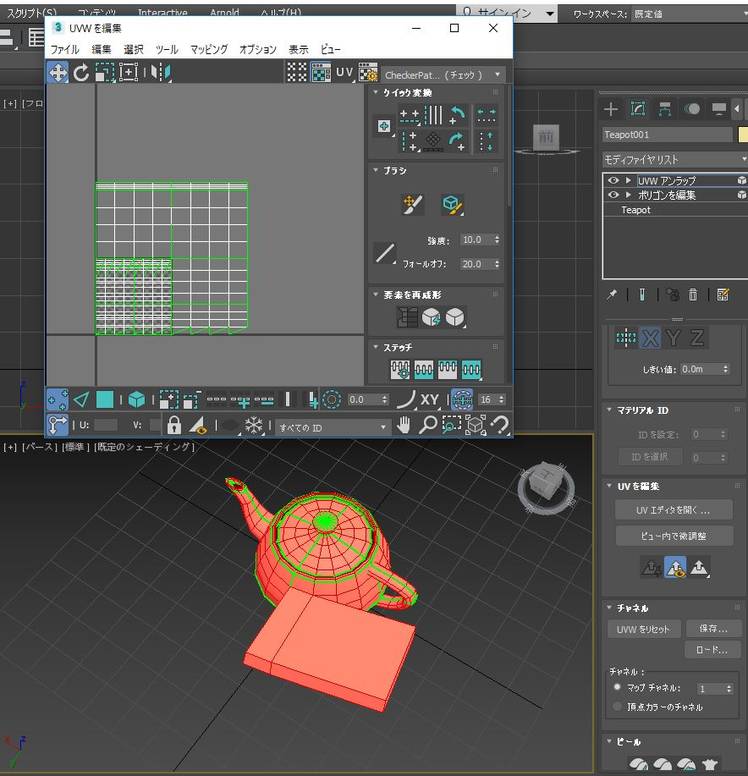Click the Pan hand tool in UVW editor
The image size is (748, 776).
point(404,425)
